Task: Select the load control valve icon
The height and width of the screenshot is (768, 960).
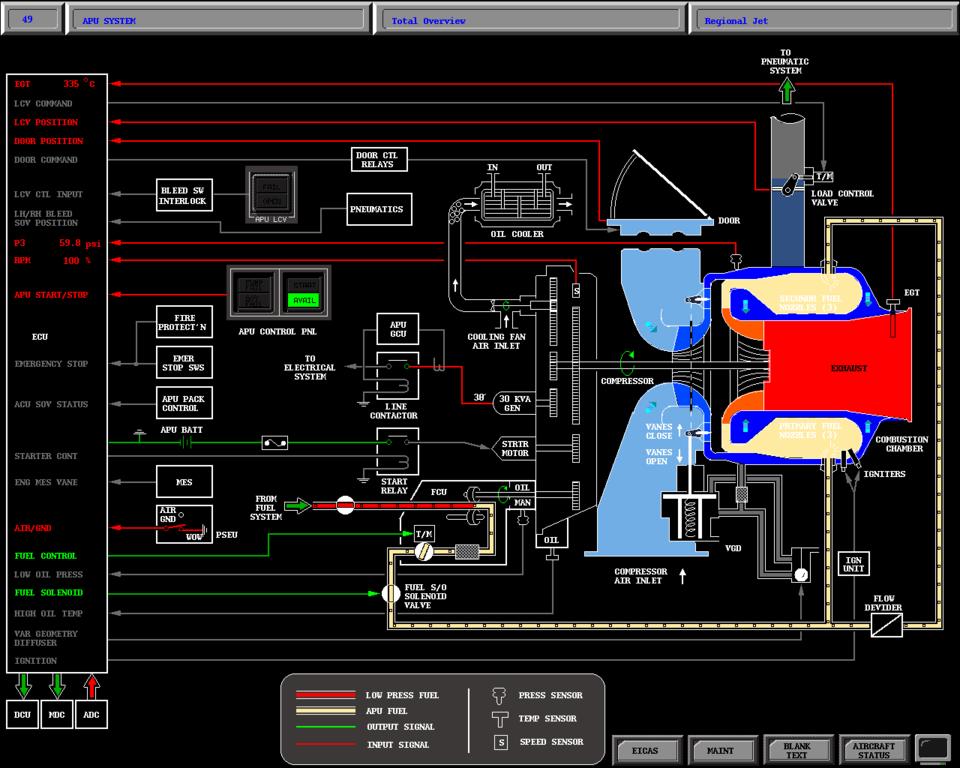Action: 795,183
